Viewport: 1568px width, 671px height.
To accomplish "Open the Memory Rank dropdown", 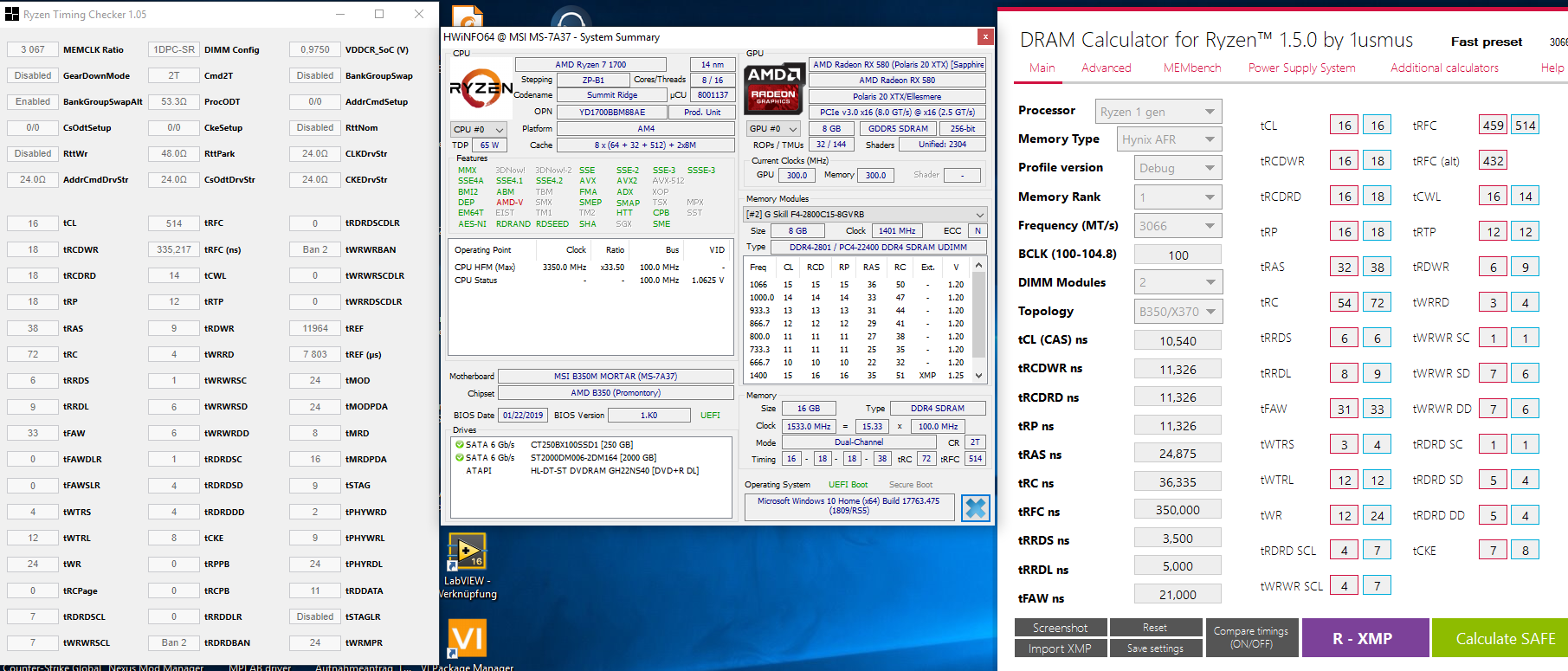I will (1178, 197).
